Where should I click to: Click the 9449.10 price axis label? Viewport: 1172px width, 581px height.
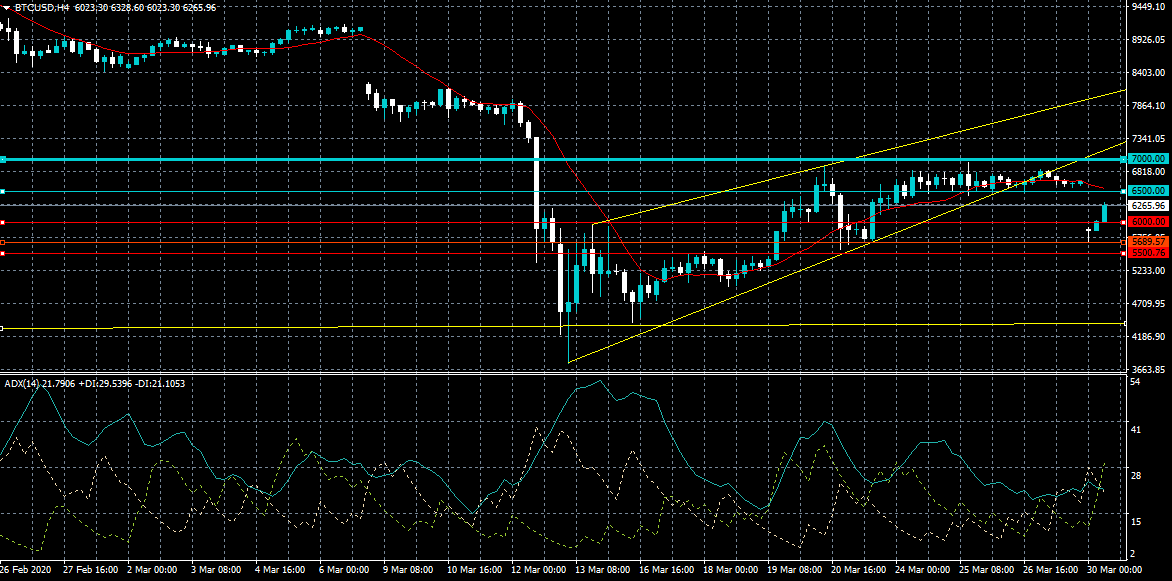click(x=1149, y=7)
